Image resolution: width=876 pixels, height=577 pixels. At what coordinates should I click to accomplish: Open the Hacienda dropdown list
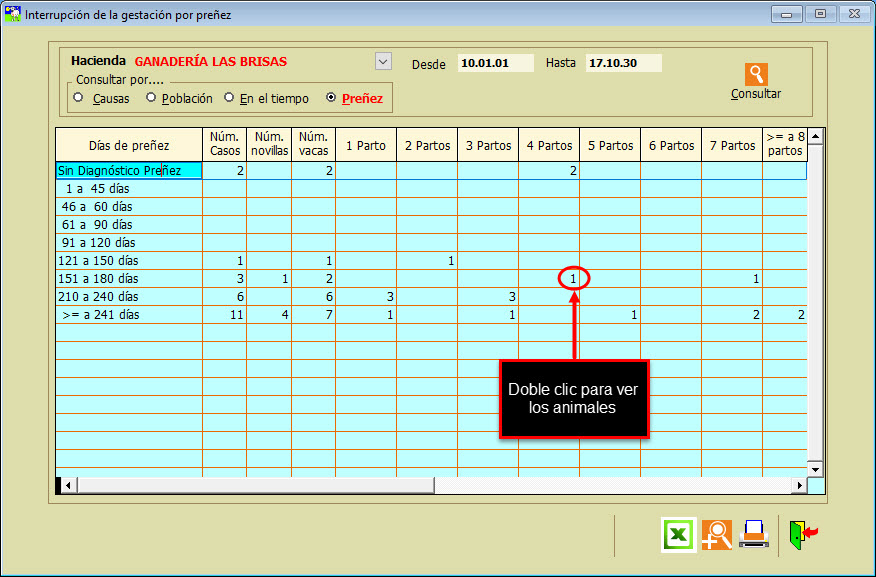pyautogui.click(x=383, y=61)
